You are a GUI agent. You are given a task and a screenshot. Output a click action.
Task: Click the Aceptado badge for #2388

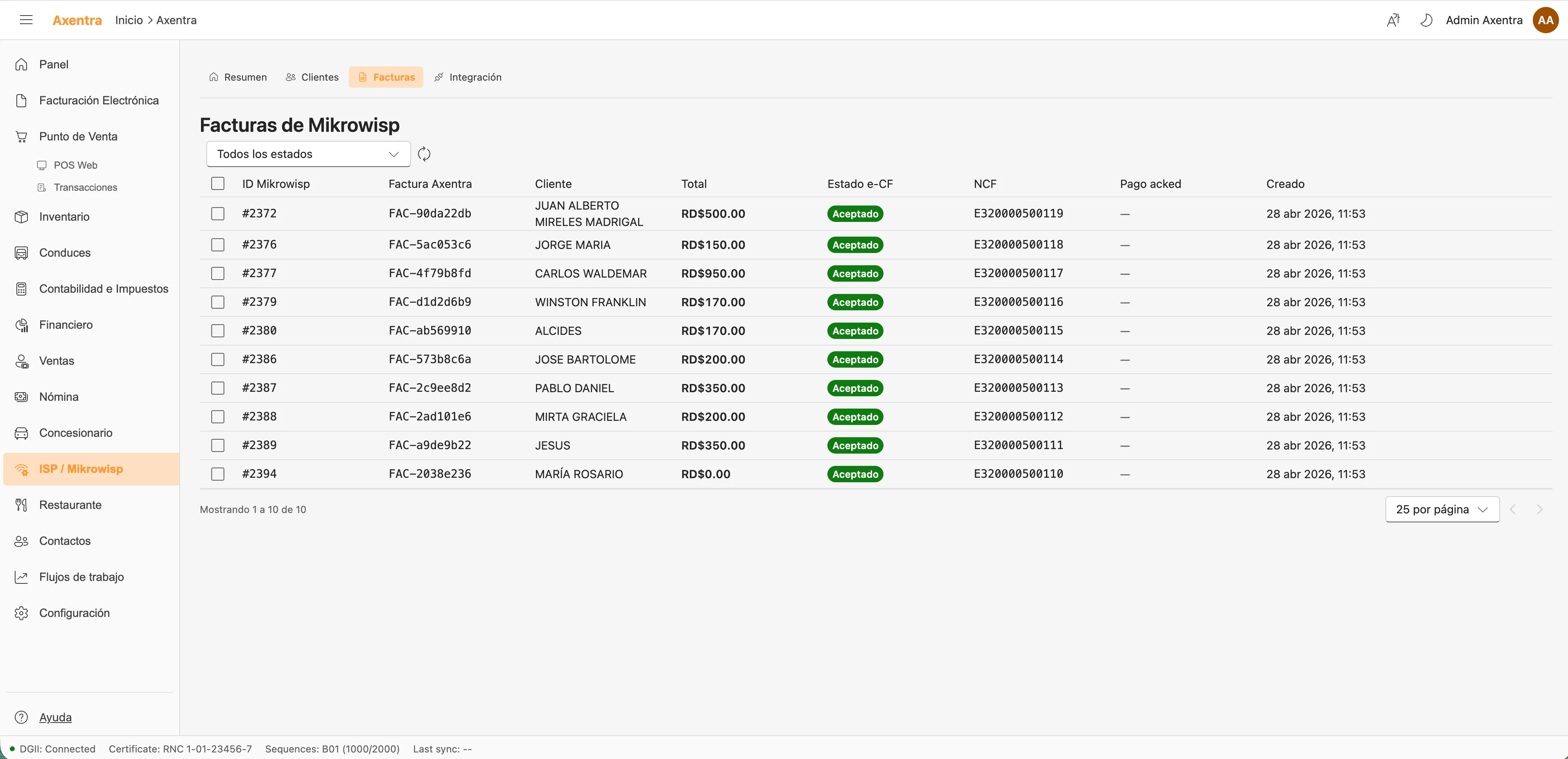[x=855, y=417]
